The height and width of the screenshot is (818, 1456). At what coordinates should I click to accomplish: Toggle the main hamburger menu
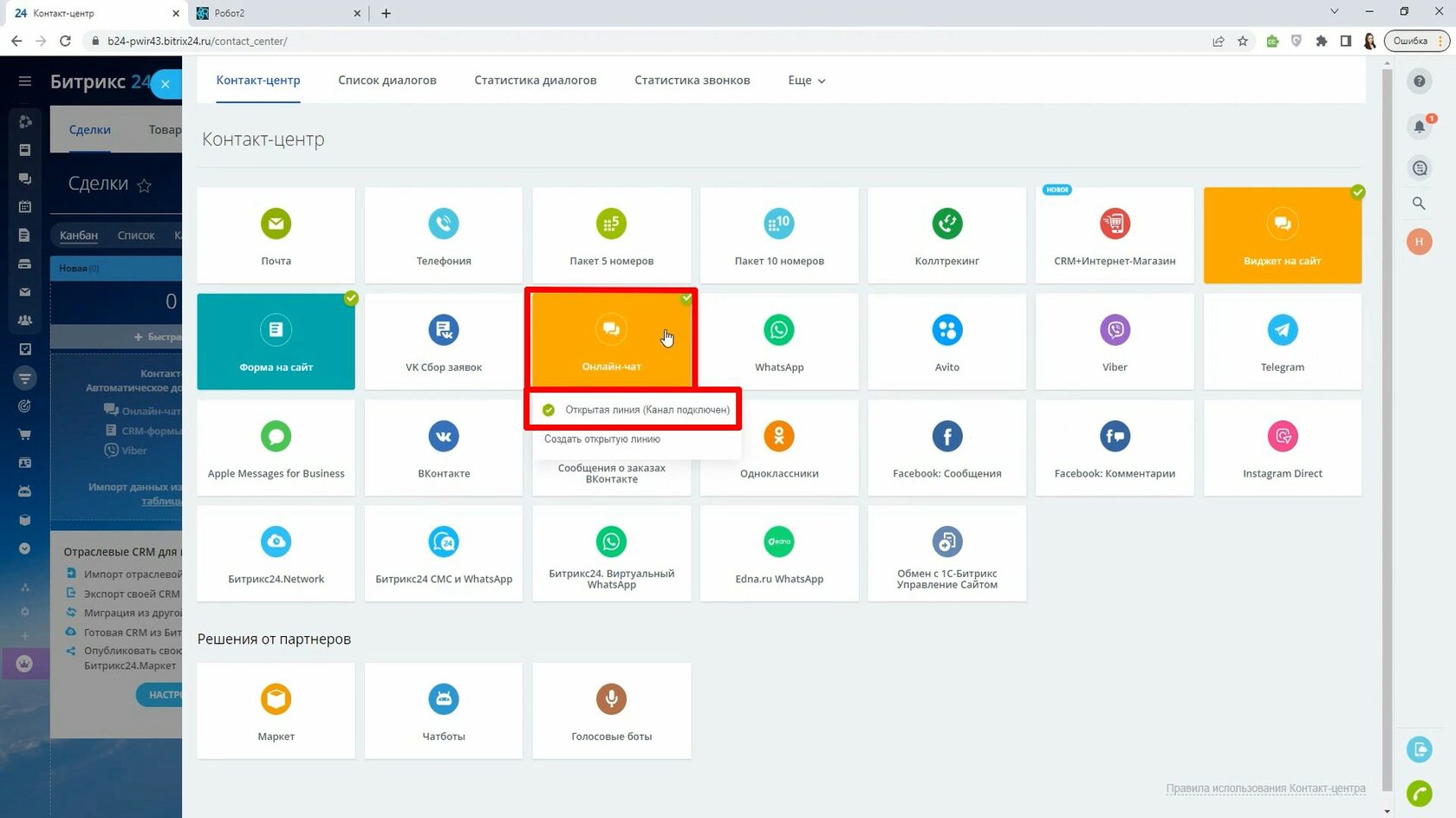pyautogui.click(x=24, y=81)
